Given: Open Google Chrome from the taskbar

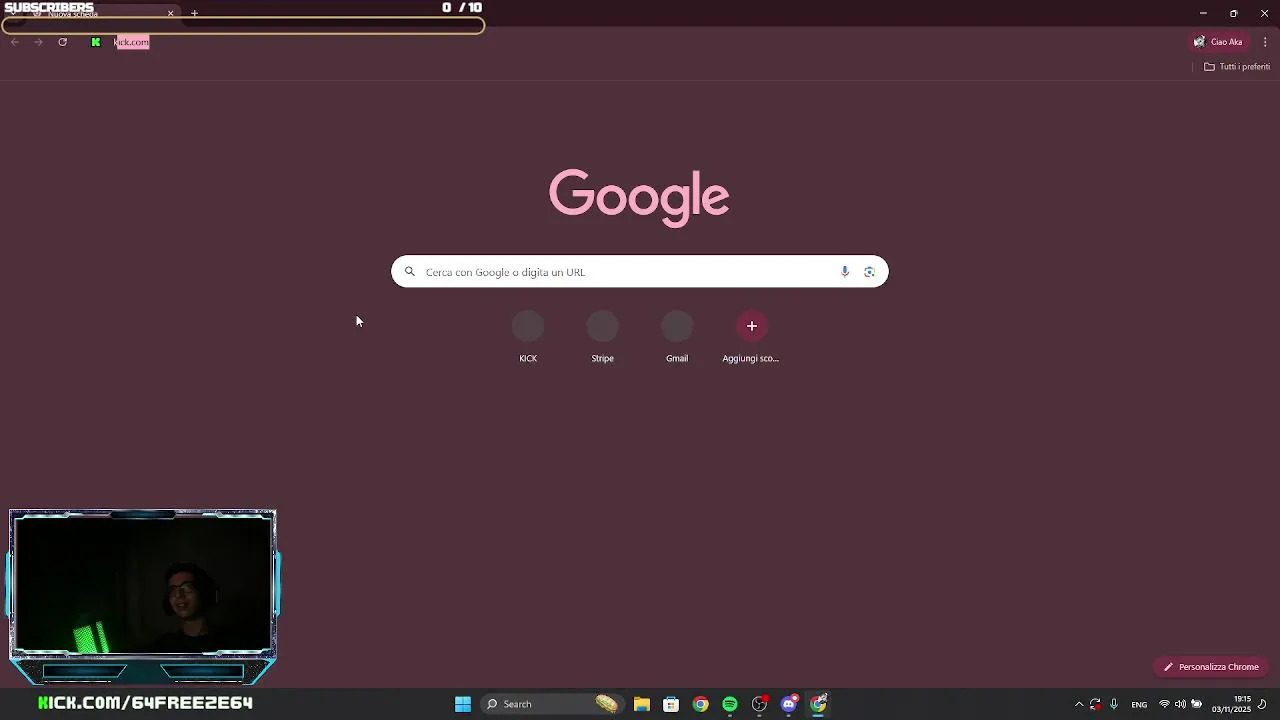Looking at the screenshot, I should [x=701, y=704].
